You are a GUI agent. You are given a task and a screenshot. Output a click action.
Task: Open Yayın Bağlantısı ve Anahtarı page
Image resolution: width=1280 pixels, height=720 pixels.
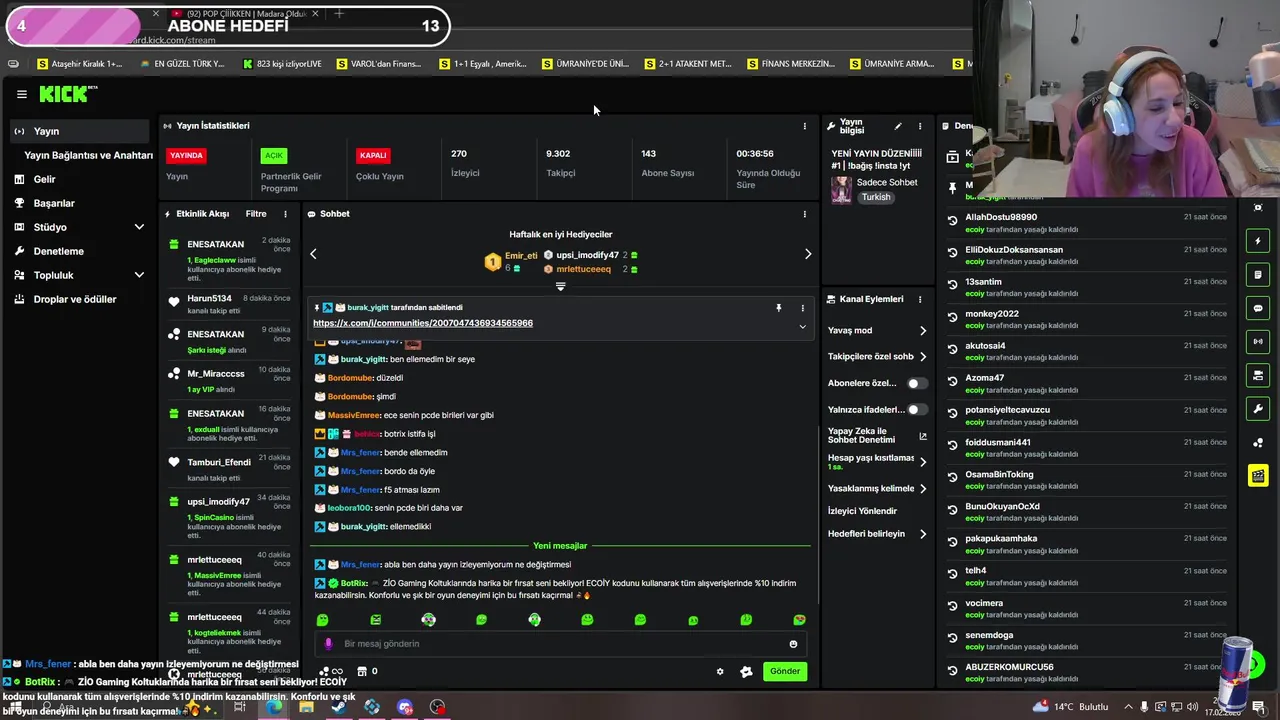click(x=88, y=155)
